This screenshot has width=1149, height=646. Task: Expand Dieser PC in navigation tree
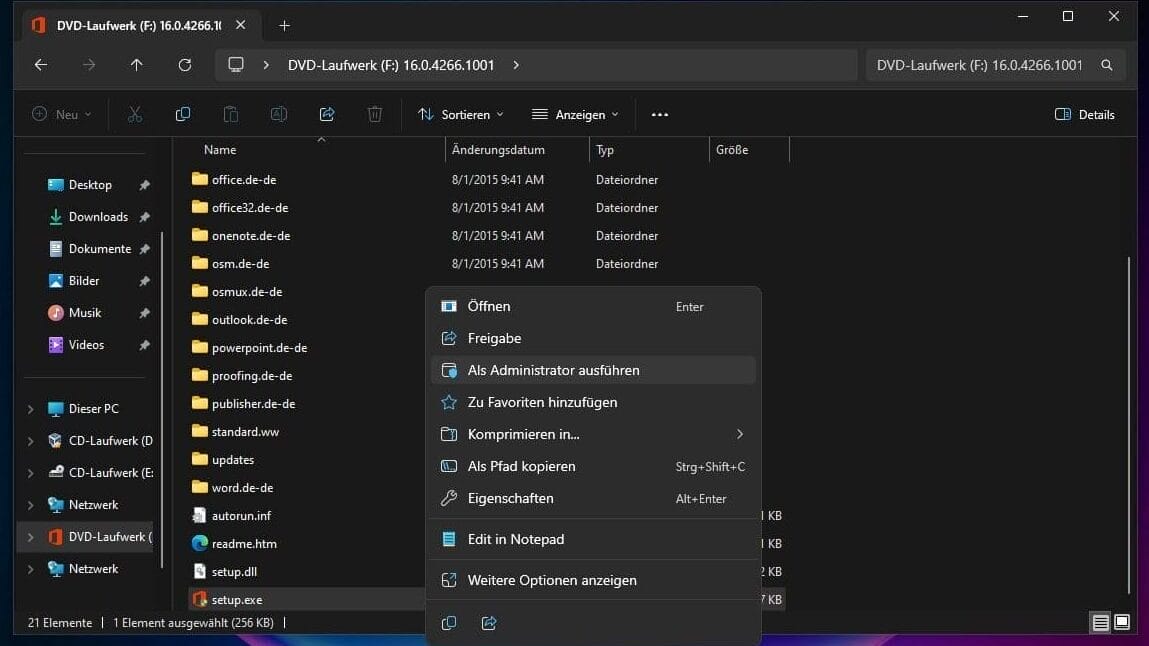point(31,409)
